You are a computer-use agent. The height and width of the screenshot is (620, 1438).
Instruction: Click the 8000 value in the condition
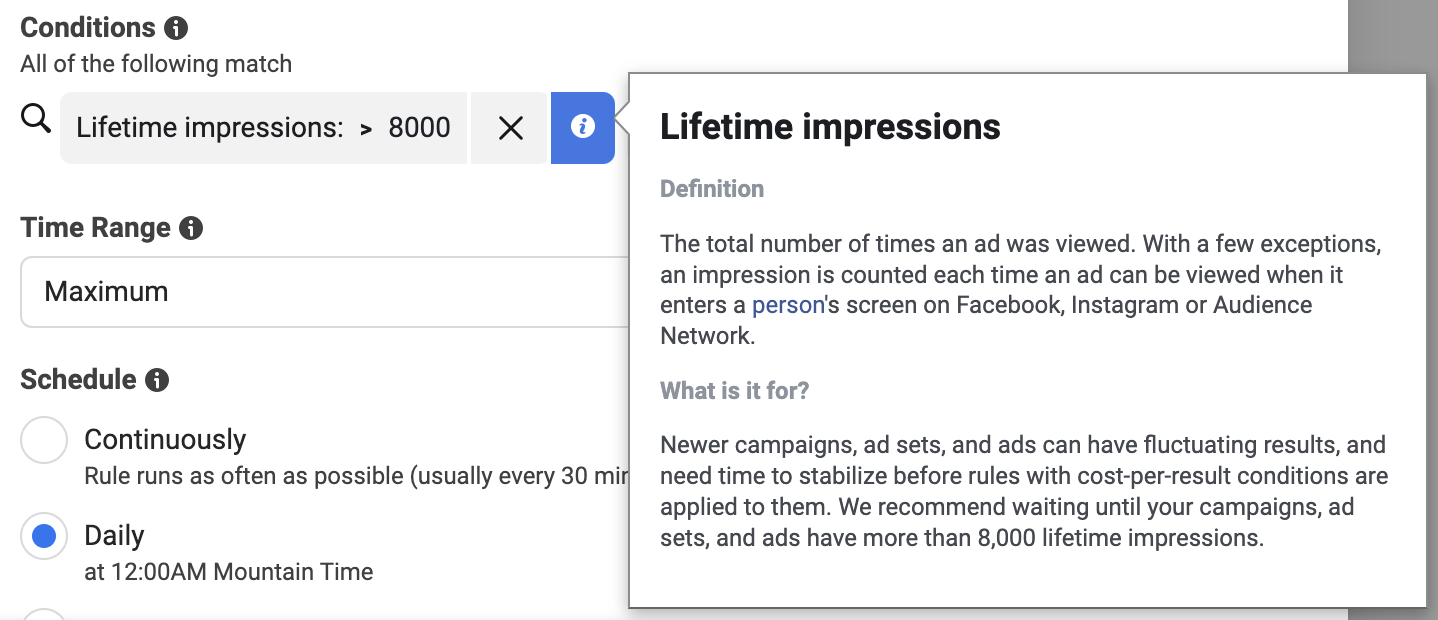[x=419, y=128]
